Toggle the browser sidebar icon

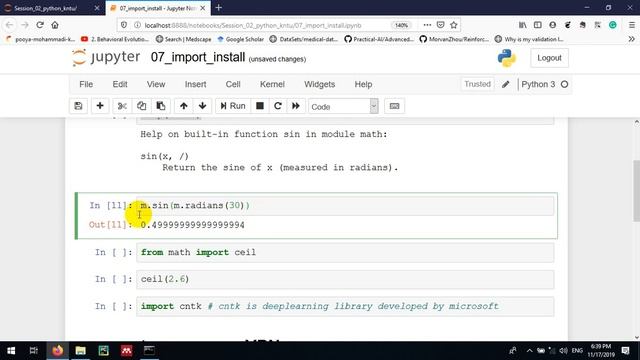point(538,25)
